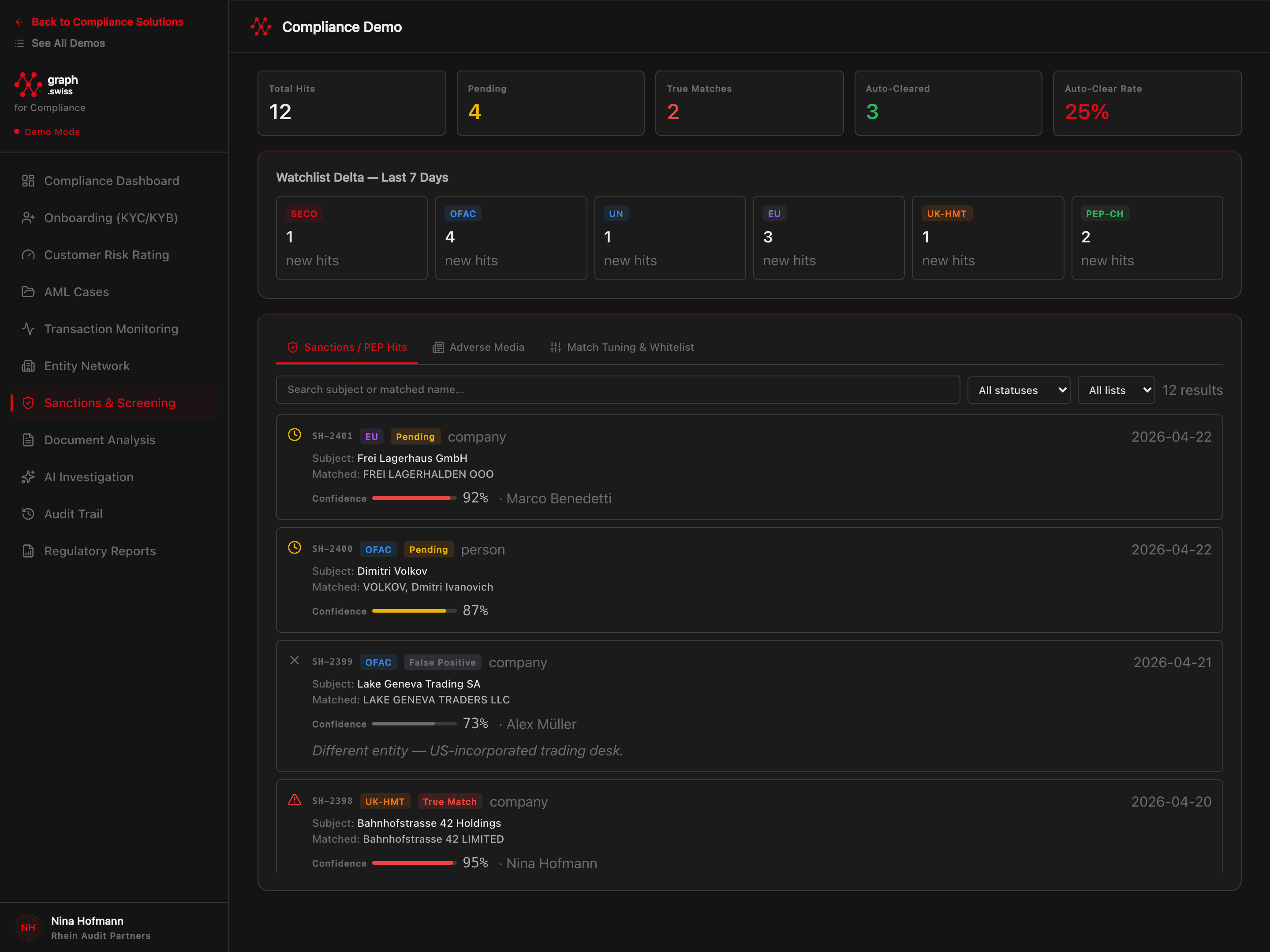Click the True Matches stat card
Viewport: 1270px width, 952px height.
point(749,103)
